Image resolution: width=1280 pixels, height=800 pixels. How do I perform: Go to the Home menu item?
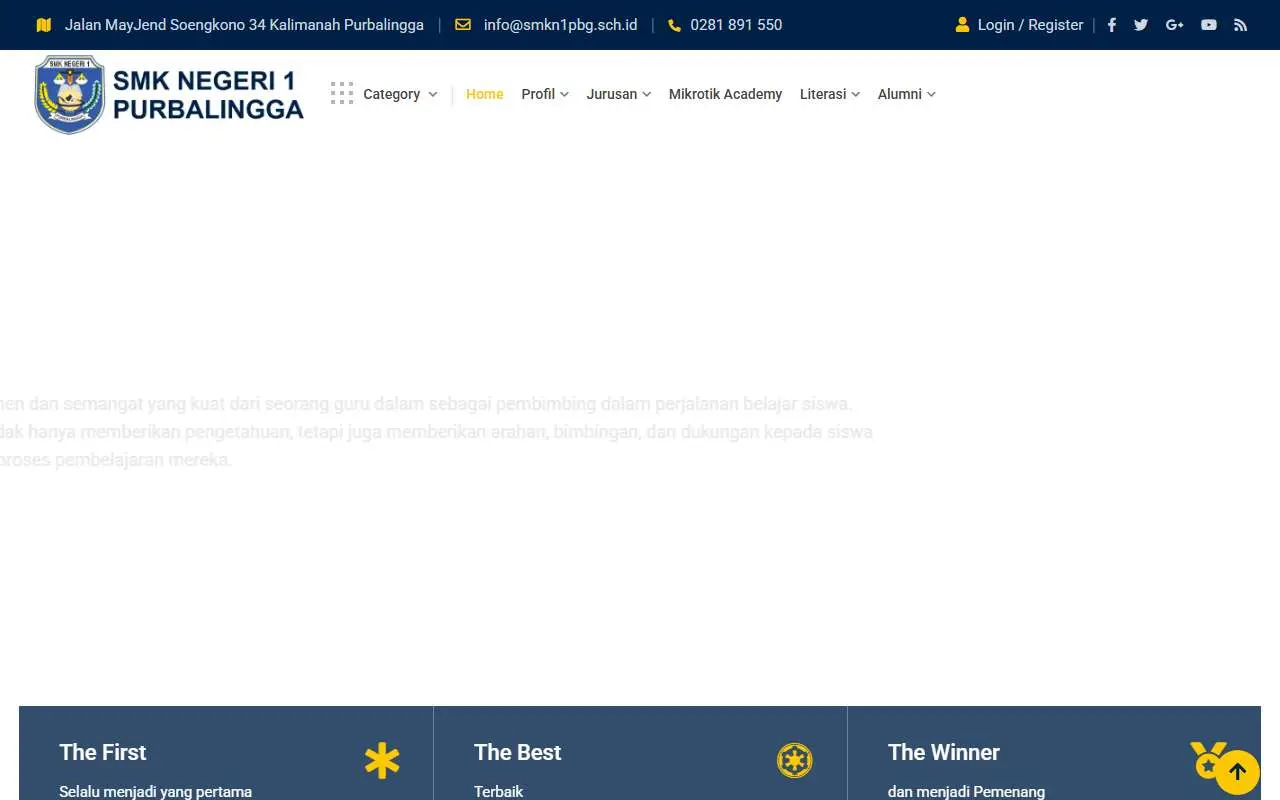[485, 94]
